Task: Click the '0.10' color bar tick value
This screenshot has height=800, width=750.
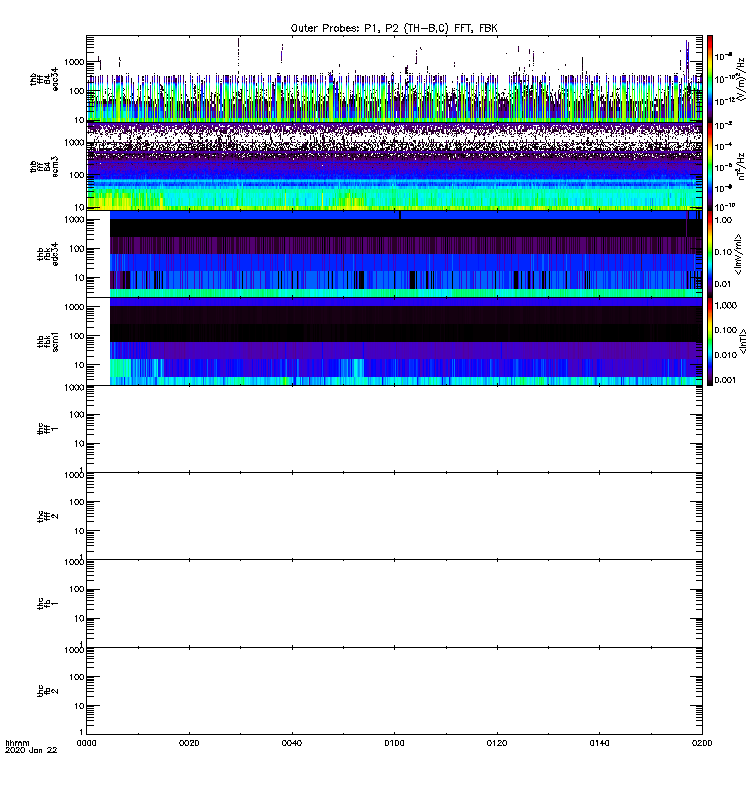Action: pyautogui.click(x=723, y=252)
